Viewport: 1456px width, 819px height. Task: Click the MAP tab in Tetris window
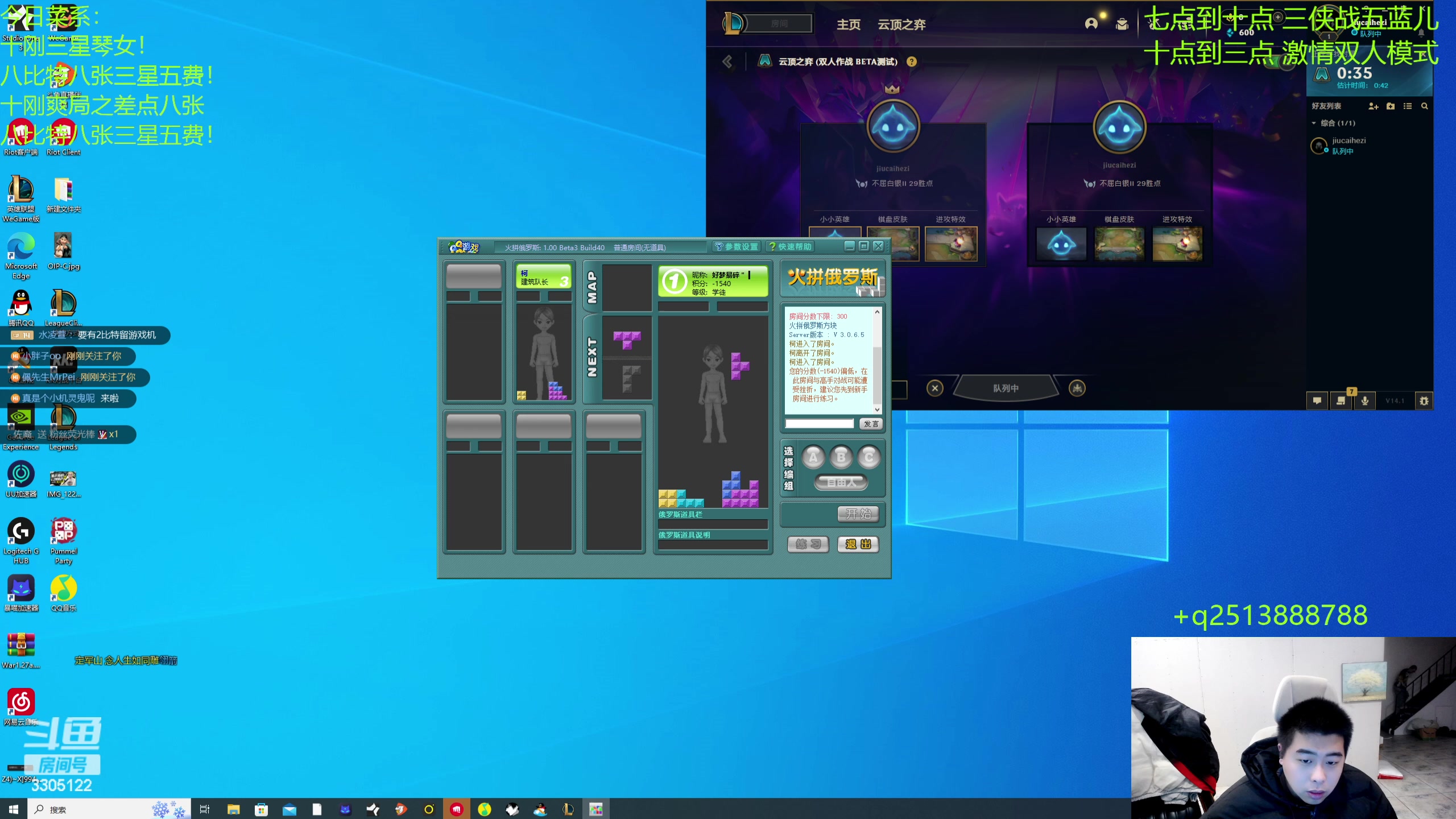[x=592, y=287]
